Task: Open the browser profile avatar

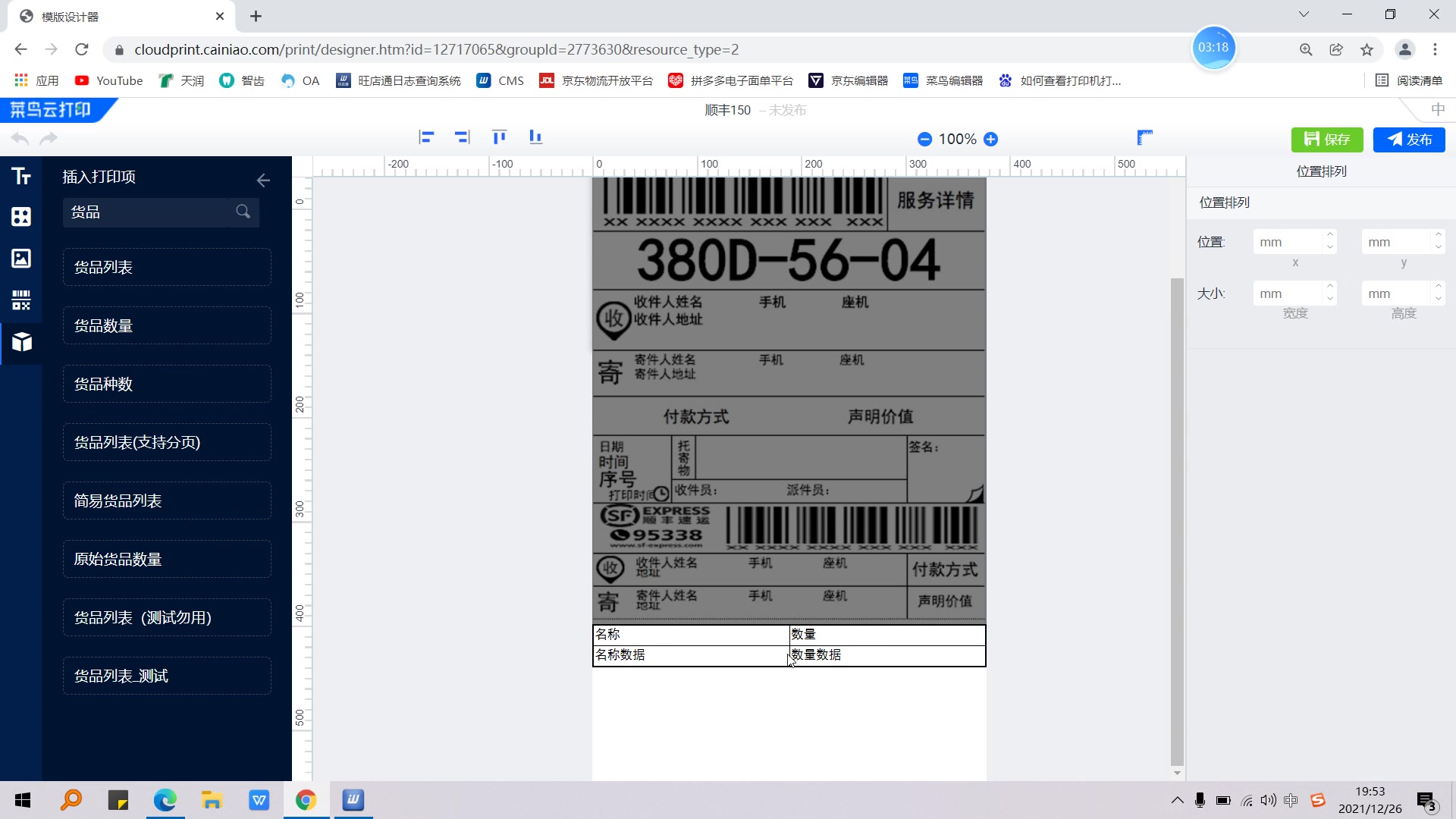Action: [1404, 49]
